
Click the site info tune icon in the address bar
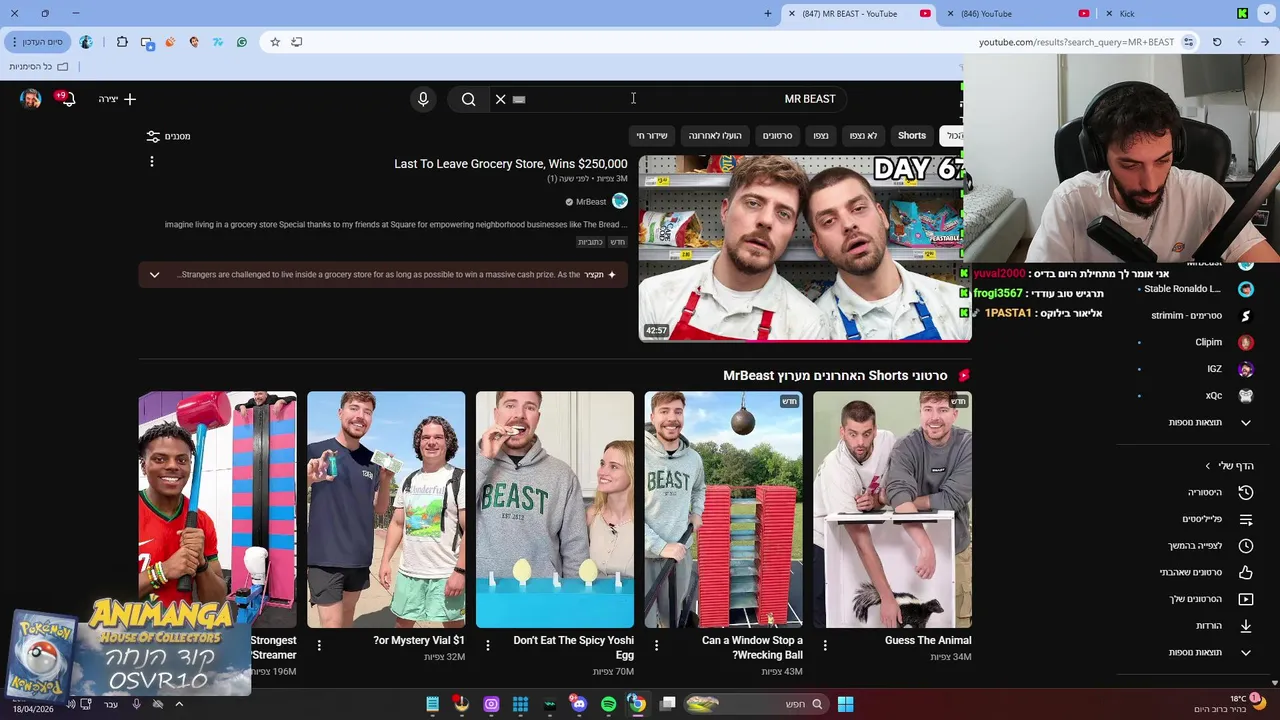(x=1188, y=42)
